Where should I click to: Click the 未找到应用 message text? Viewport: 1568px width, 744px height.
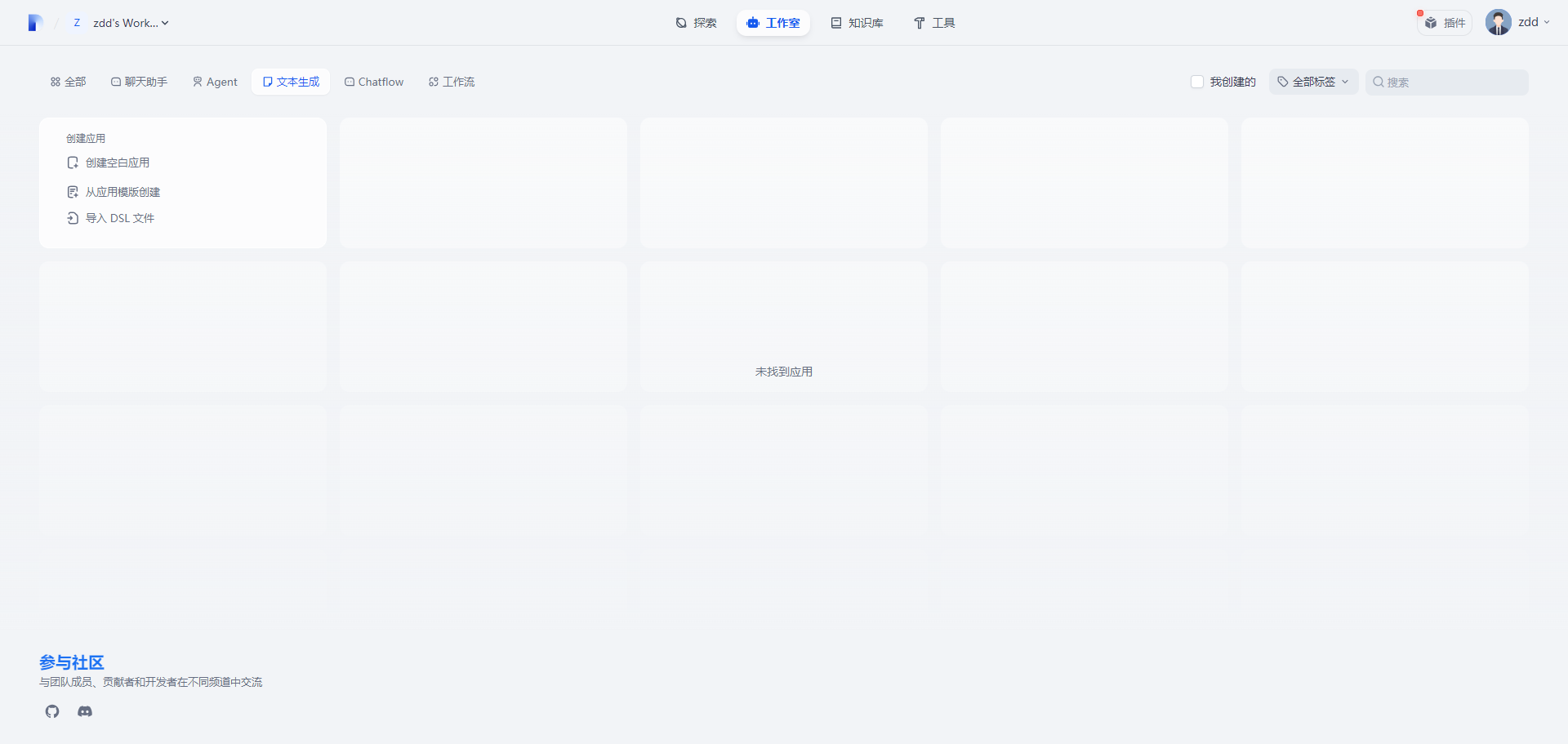pyautogui.click(x=784, y=372)
